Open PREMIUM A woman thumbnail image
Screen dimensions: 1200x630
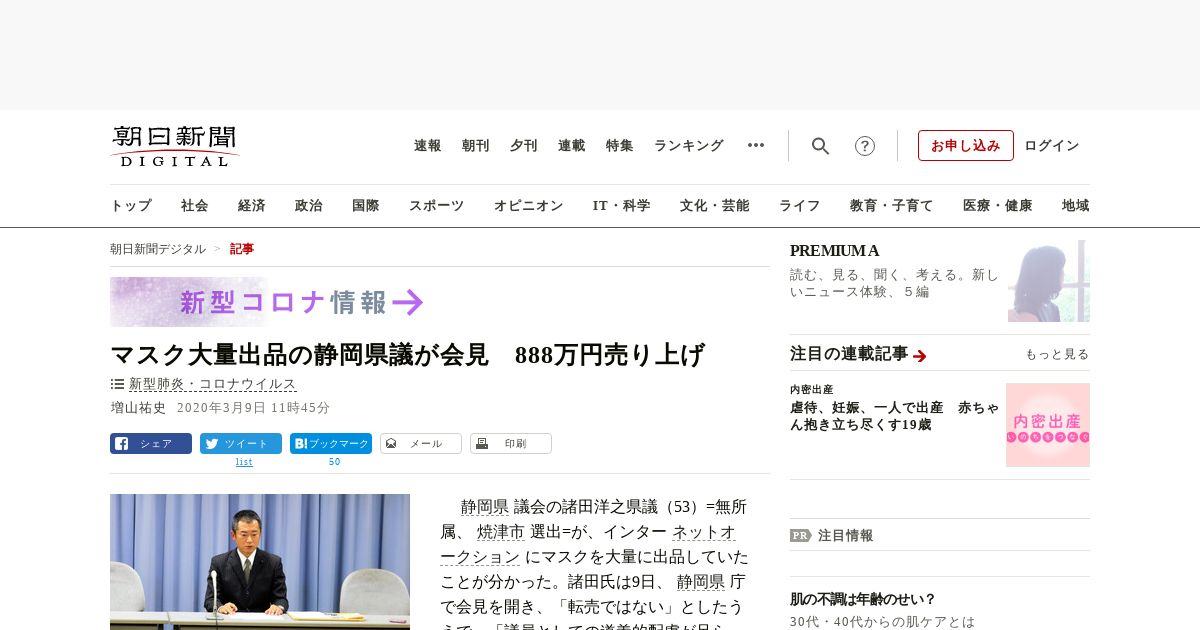(1048, 281)
